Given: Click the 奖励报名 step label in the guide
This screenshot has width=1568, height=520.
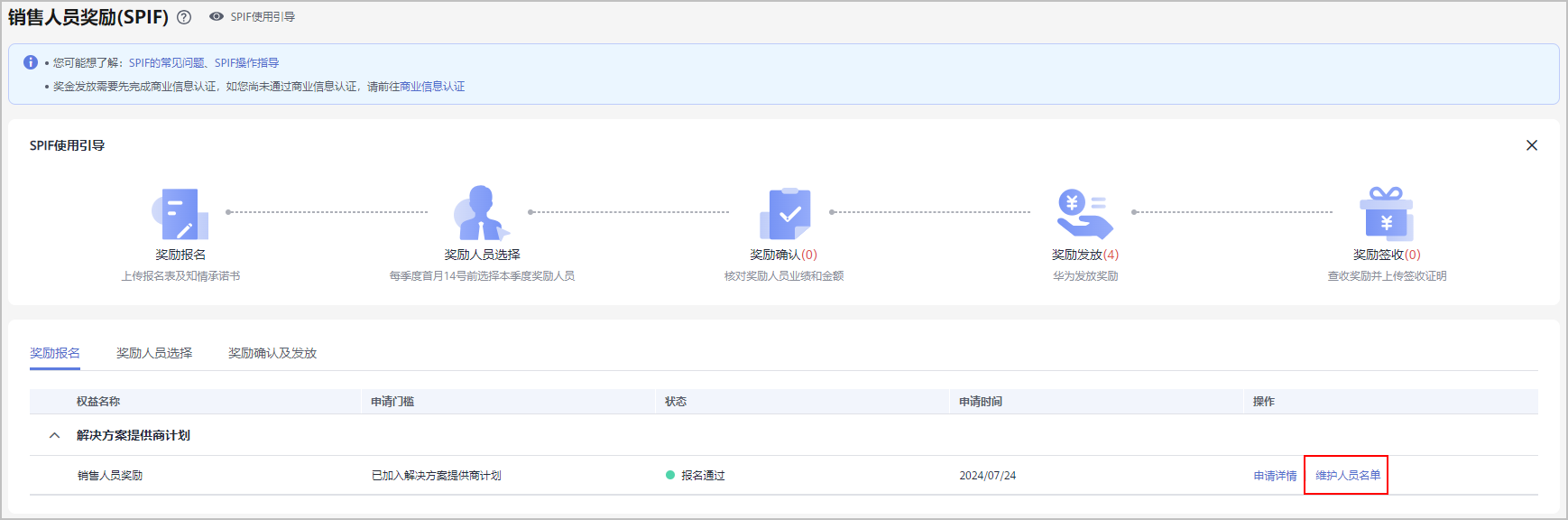Looking at the screenshot, I should point(180,255).
